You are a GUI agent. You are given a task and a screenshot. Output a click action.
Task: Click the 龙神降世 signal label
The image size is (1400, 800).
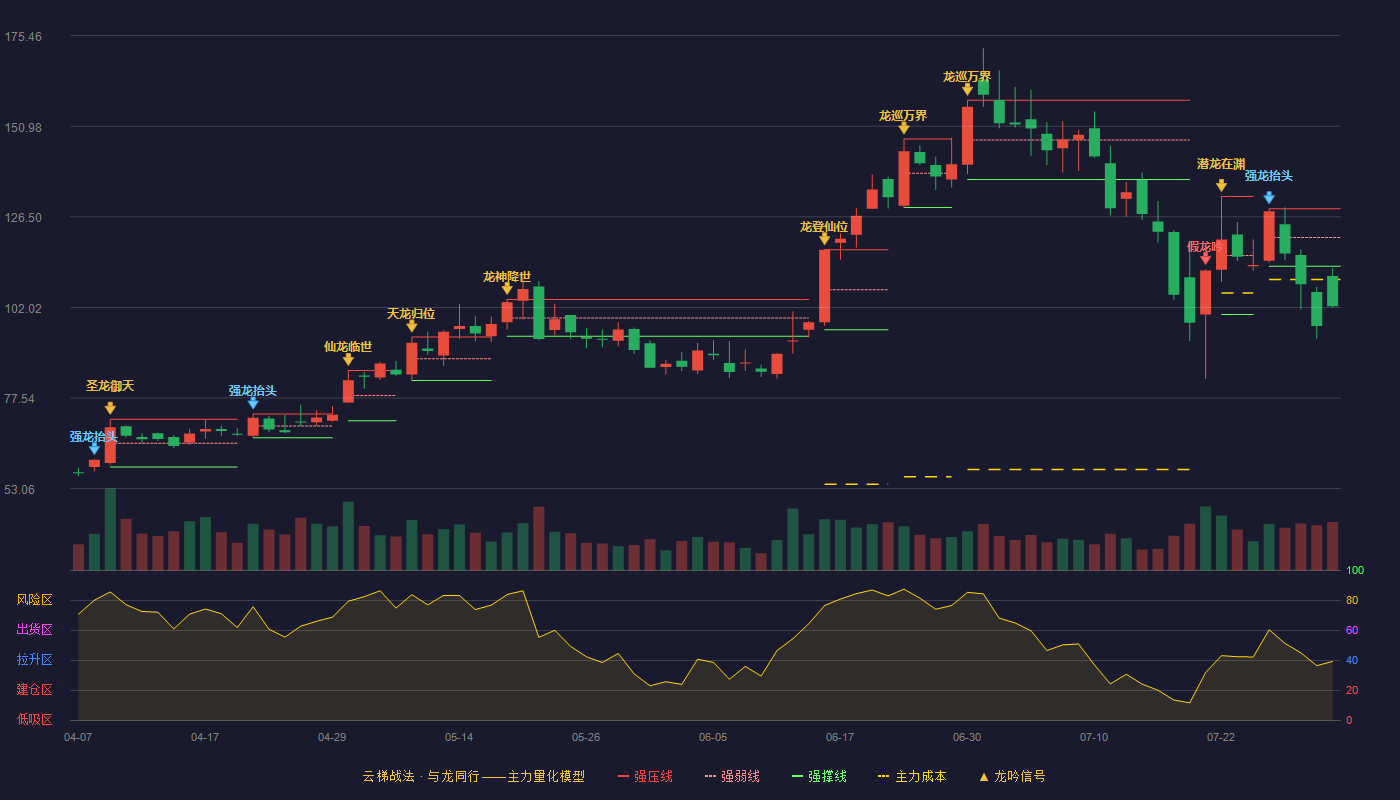point(507,277)
